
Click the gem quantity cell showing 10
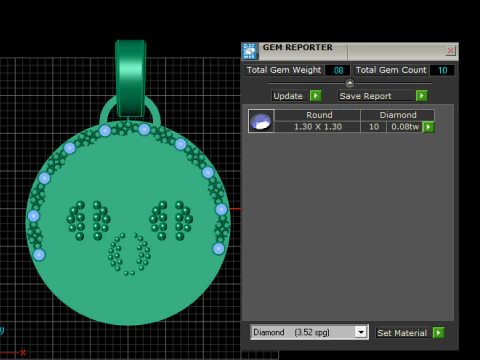coord(374,127)
